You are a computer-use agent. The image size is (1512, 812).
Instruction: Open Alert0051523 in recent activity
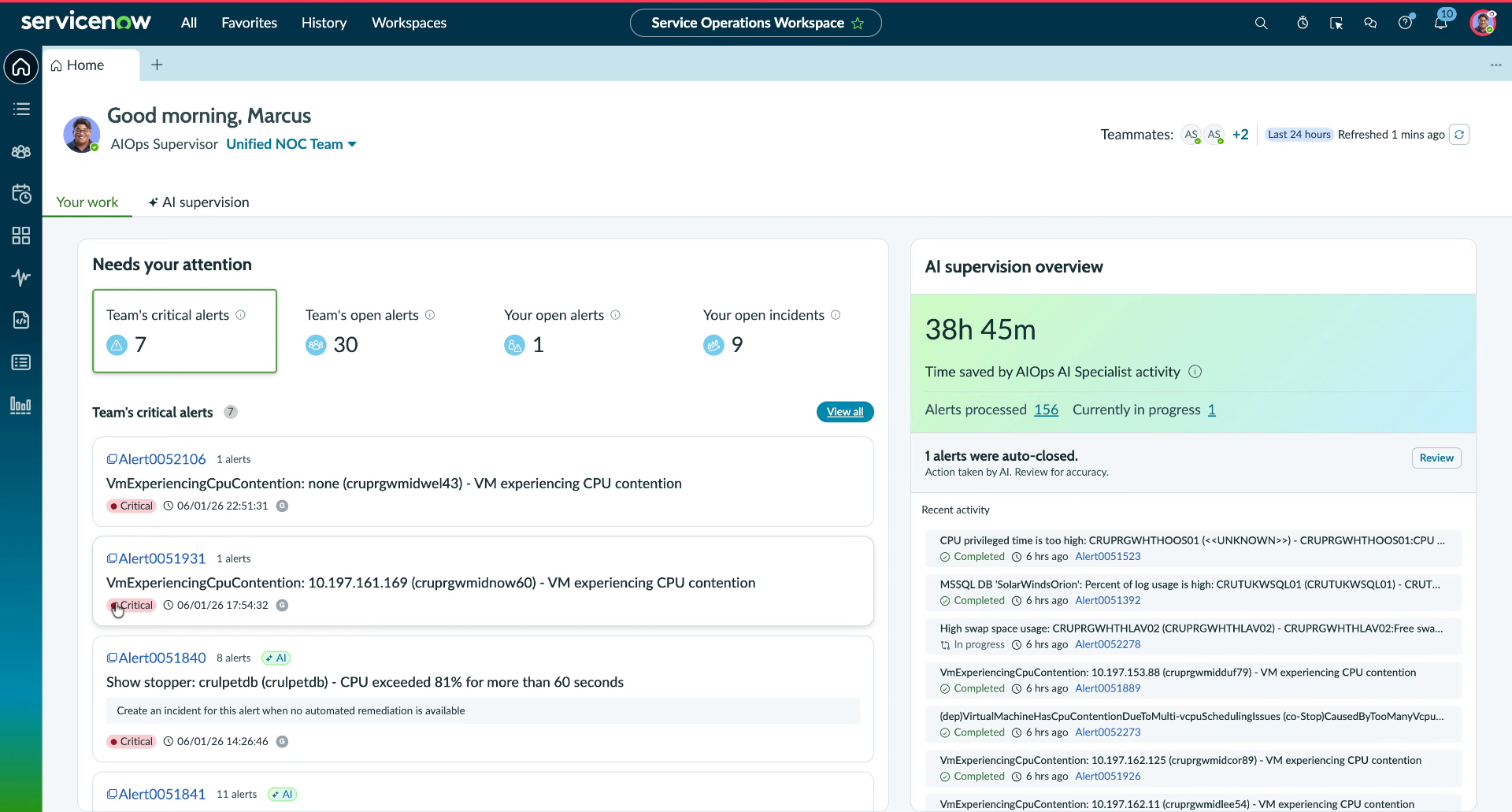[1108, 557]
